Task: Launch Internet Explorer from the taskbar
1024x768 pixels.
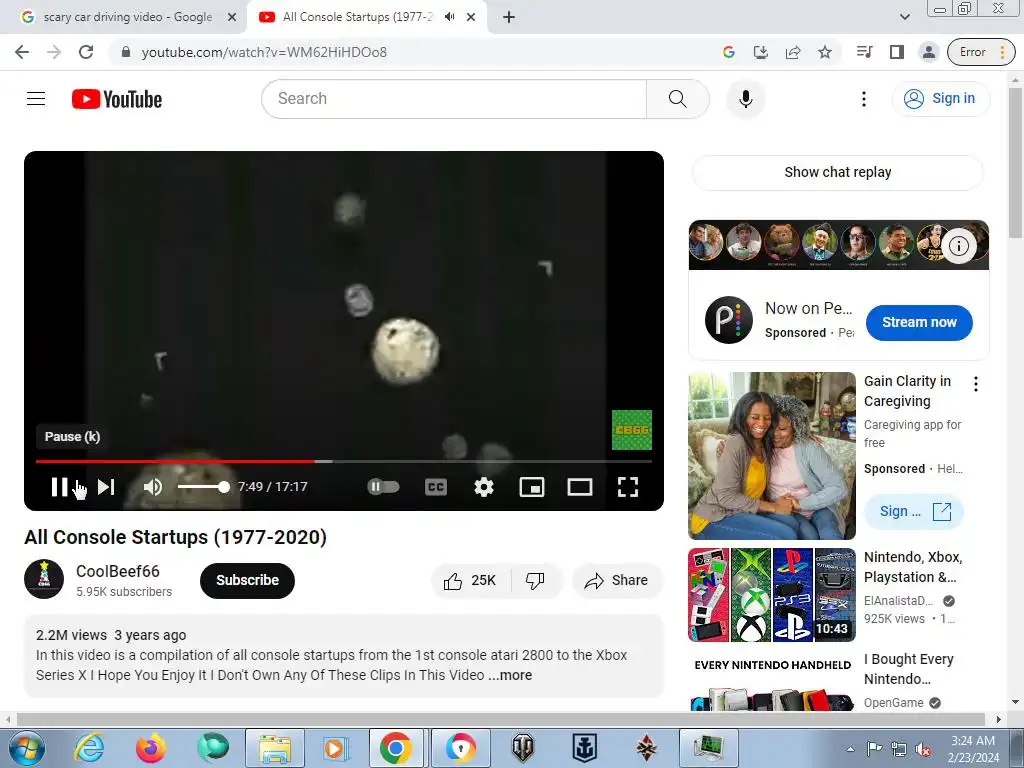Action: click(x=88, y=748)
